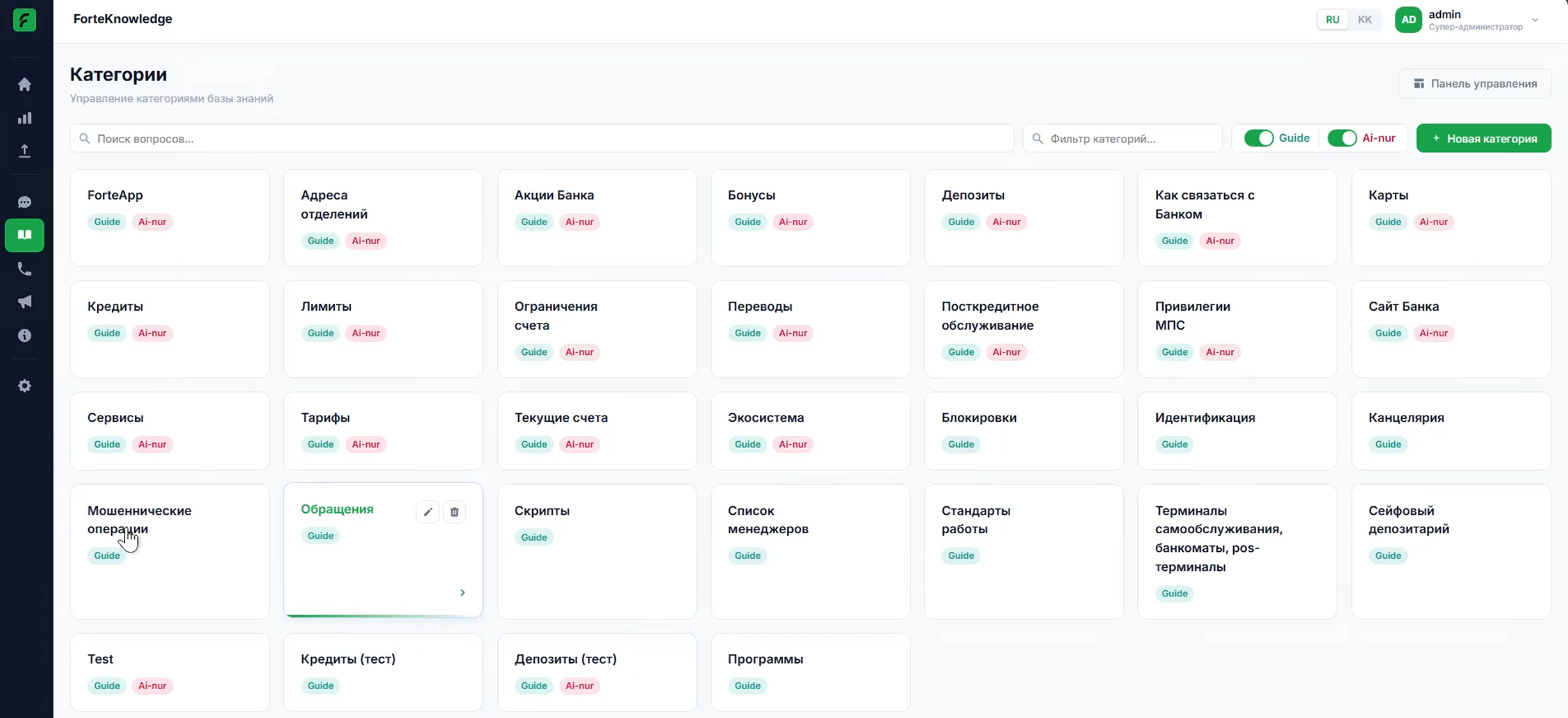
Task: Open the Карты category card
Action: coord(1451,218)
